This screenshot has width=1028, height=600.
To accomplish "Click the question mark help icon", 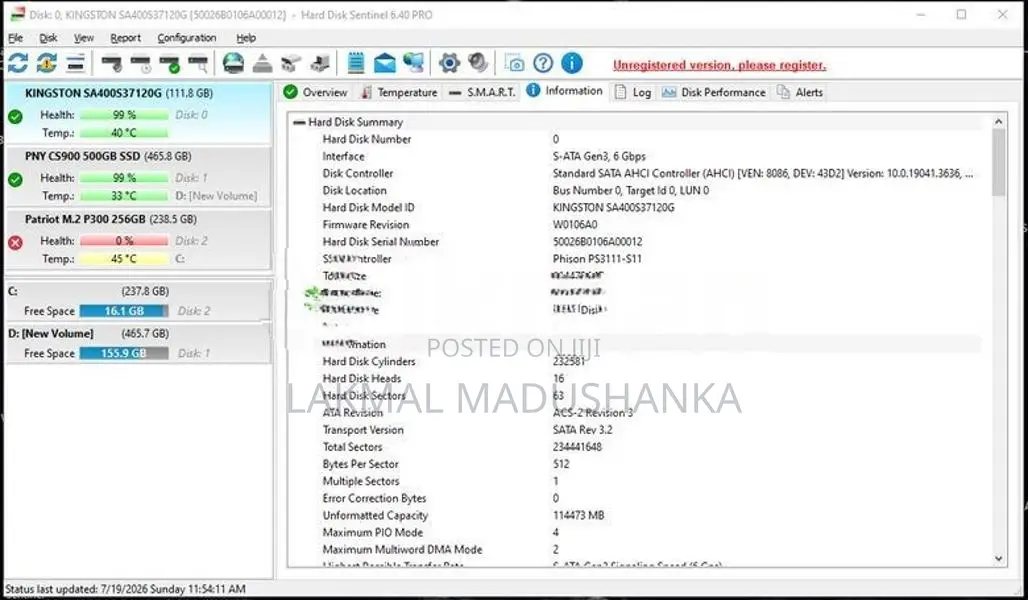I will (x=543, y=63).
